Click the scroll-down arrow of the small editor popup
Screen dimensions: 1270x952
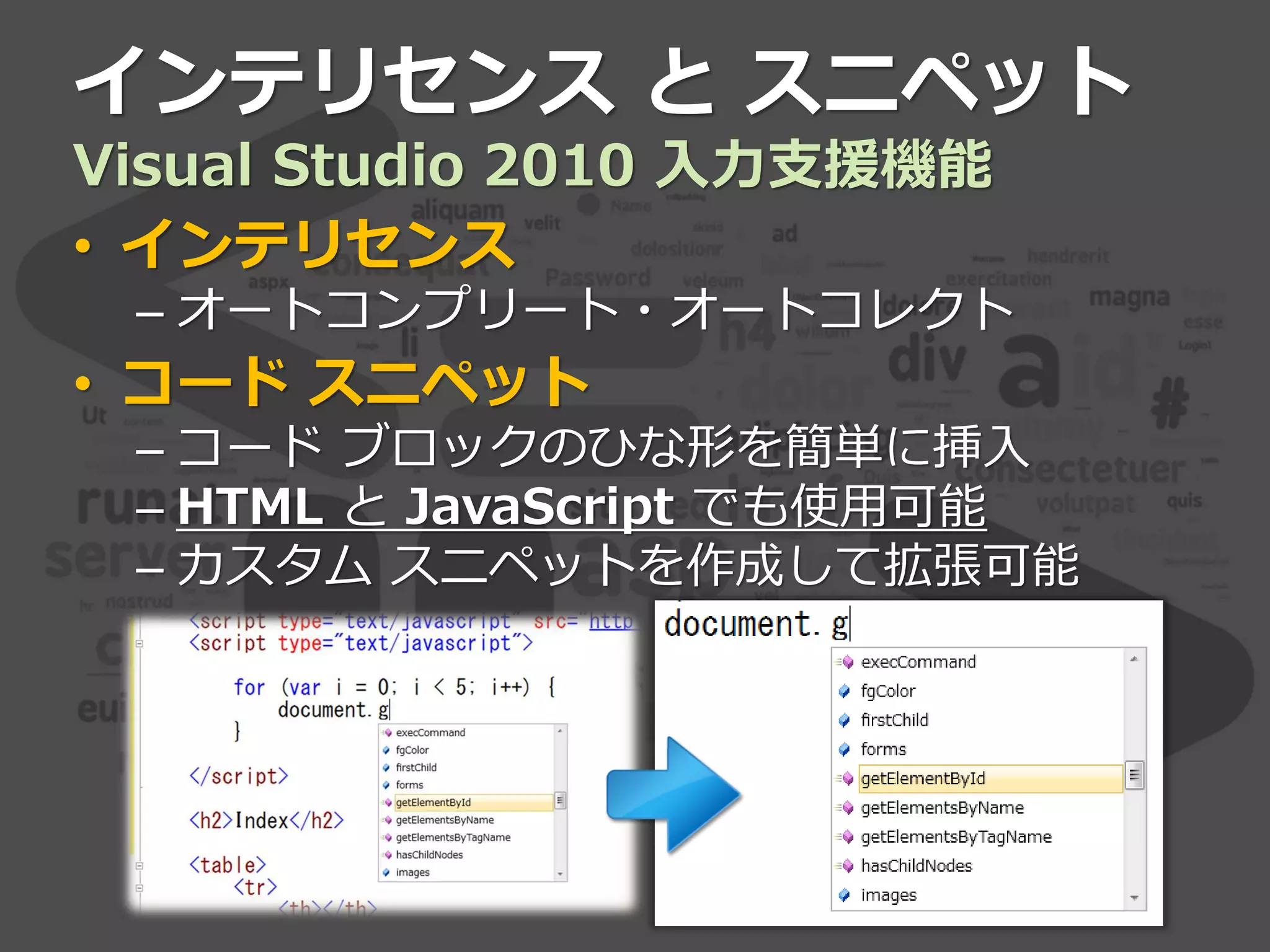tap(559, 875)
